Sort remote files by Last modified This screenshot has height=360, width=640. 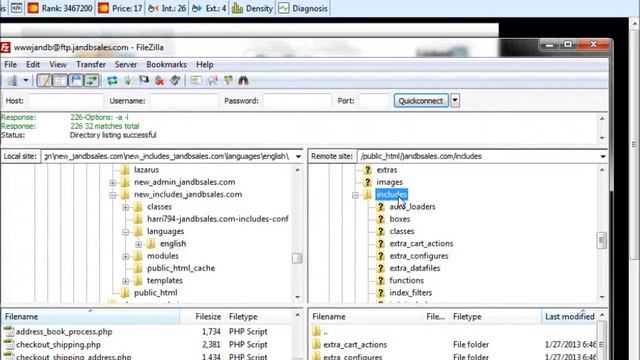570,317
